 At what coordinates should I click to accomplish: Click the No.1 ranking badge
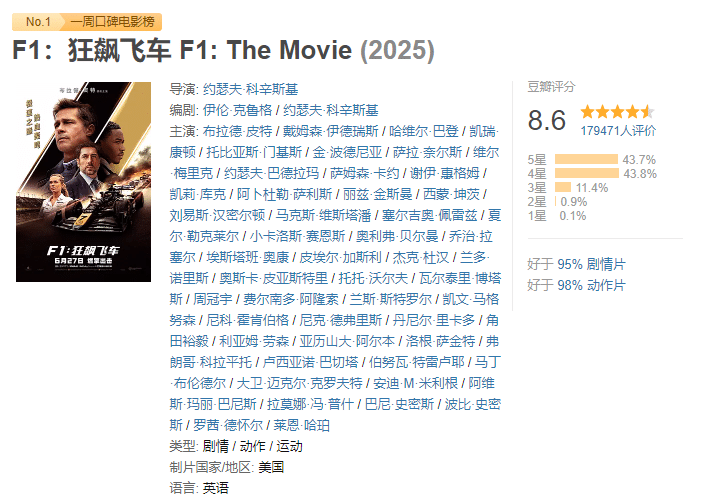(39, 21)
